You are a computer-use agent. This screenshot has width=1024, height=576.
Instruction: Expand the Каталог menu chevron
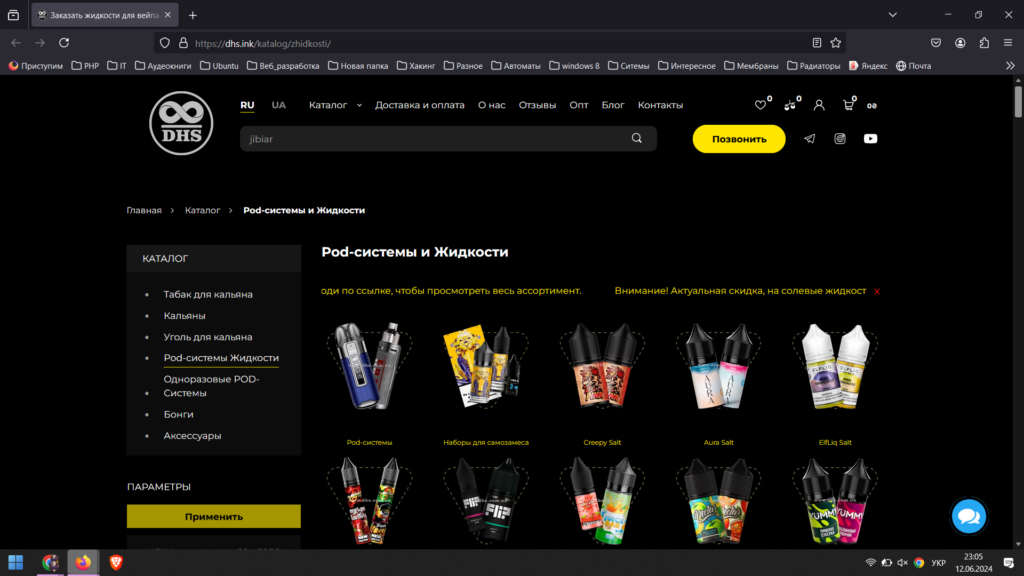359,106
